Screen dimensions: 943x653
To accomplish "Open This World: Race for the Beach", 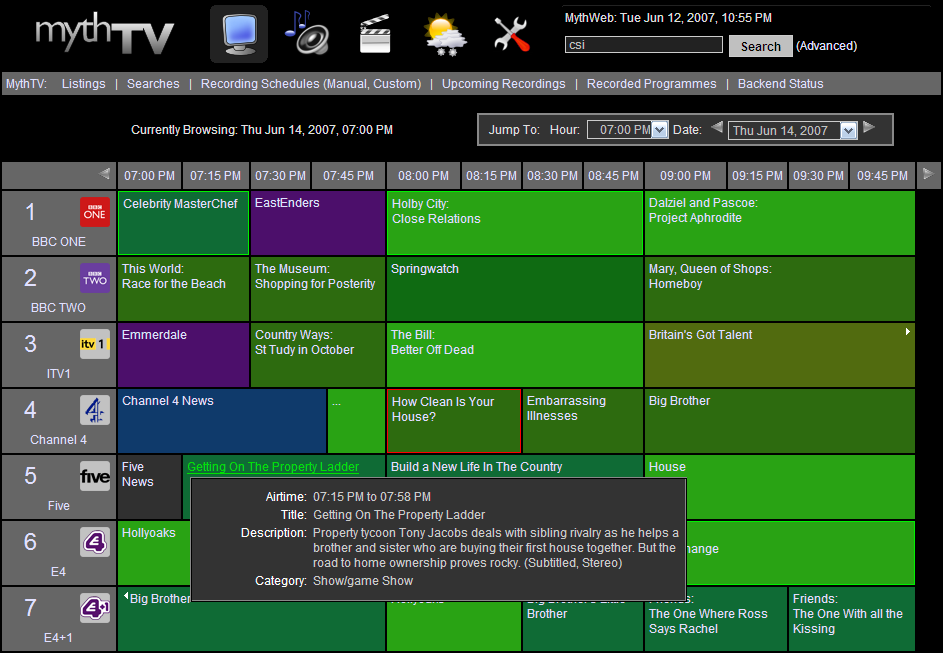I will coord(183,289).
